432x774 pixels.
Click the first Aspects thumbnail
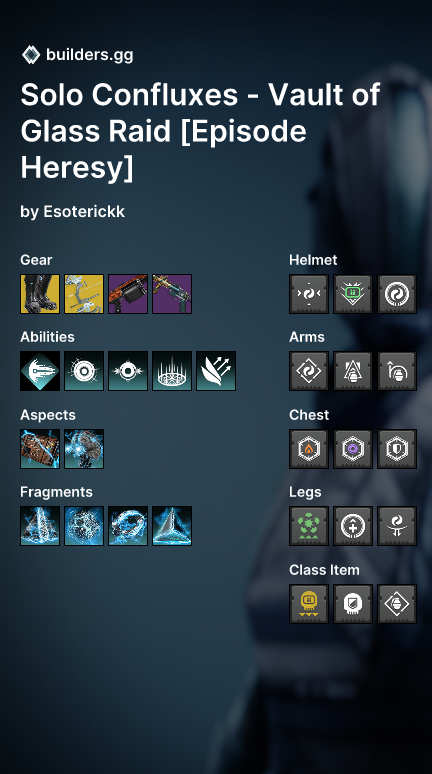pyautogui.click(x=40, y=449)
